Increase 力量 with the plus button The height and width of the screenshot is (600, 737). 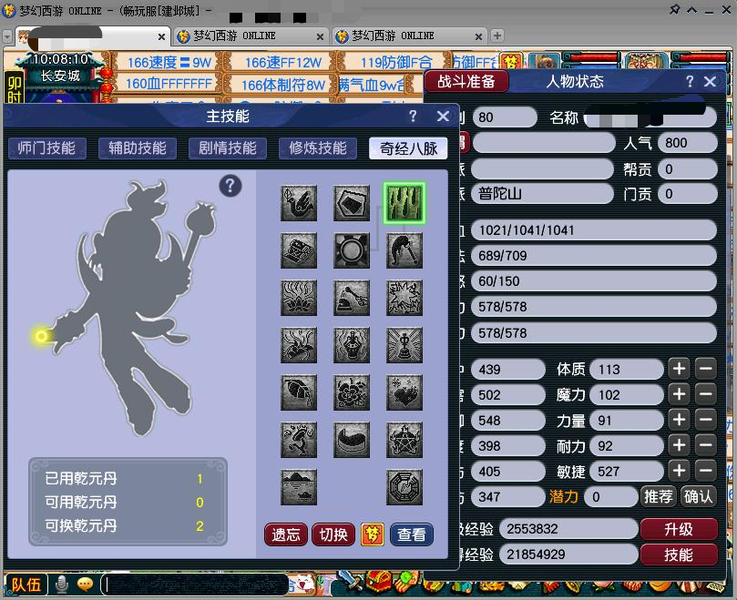pyautogui.click(x=679, y=420)
